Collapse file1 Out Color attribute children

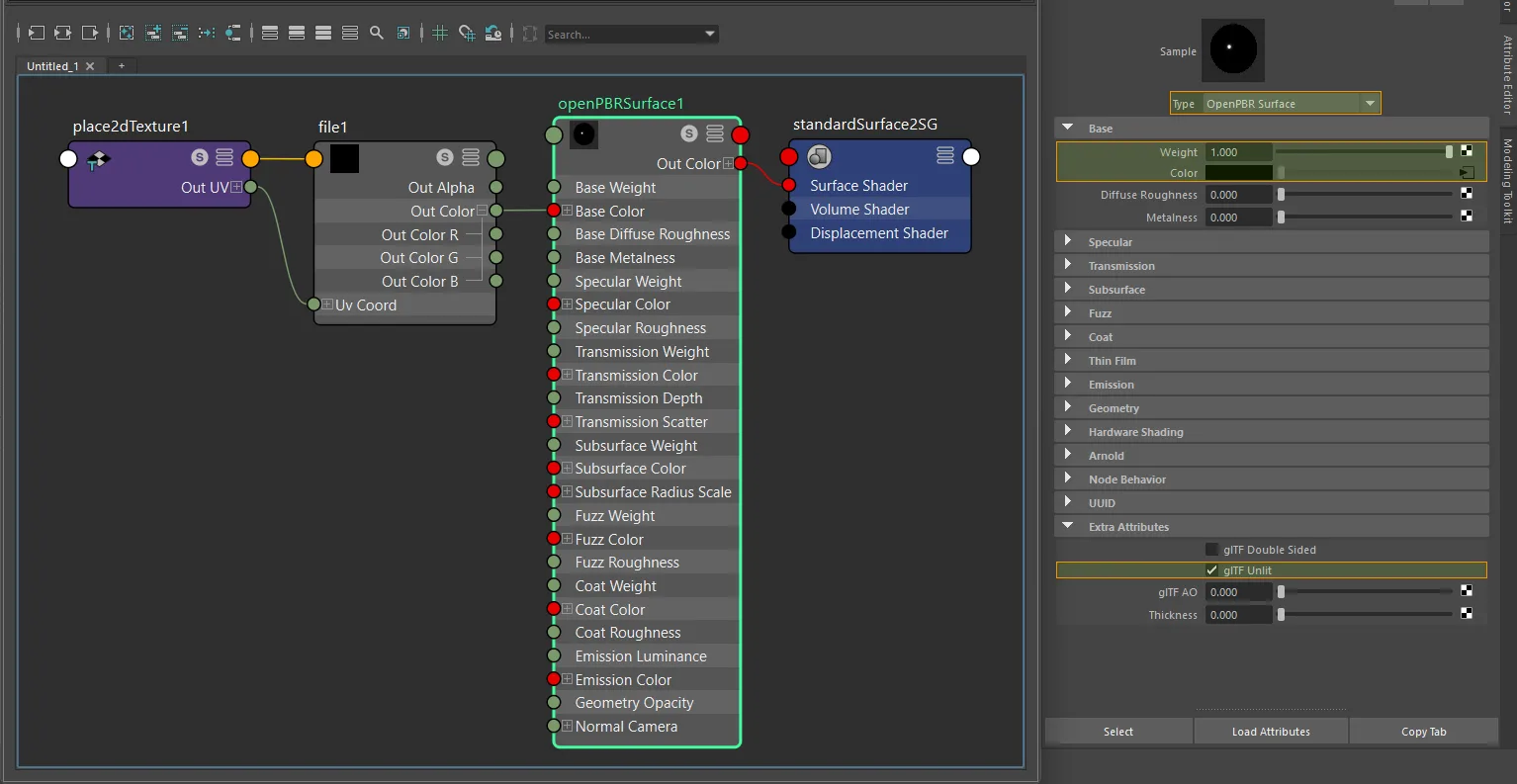(482, 211)
